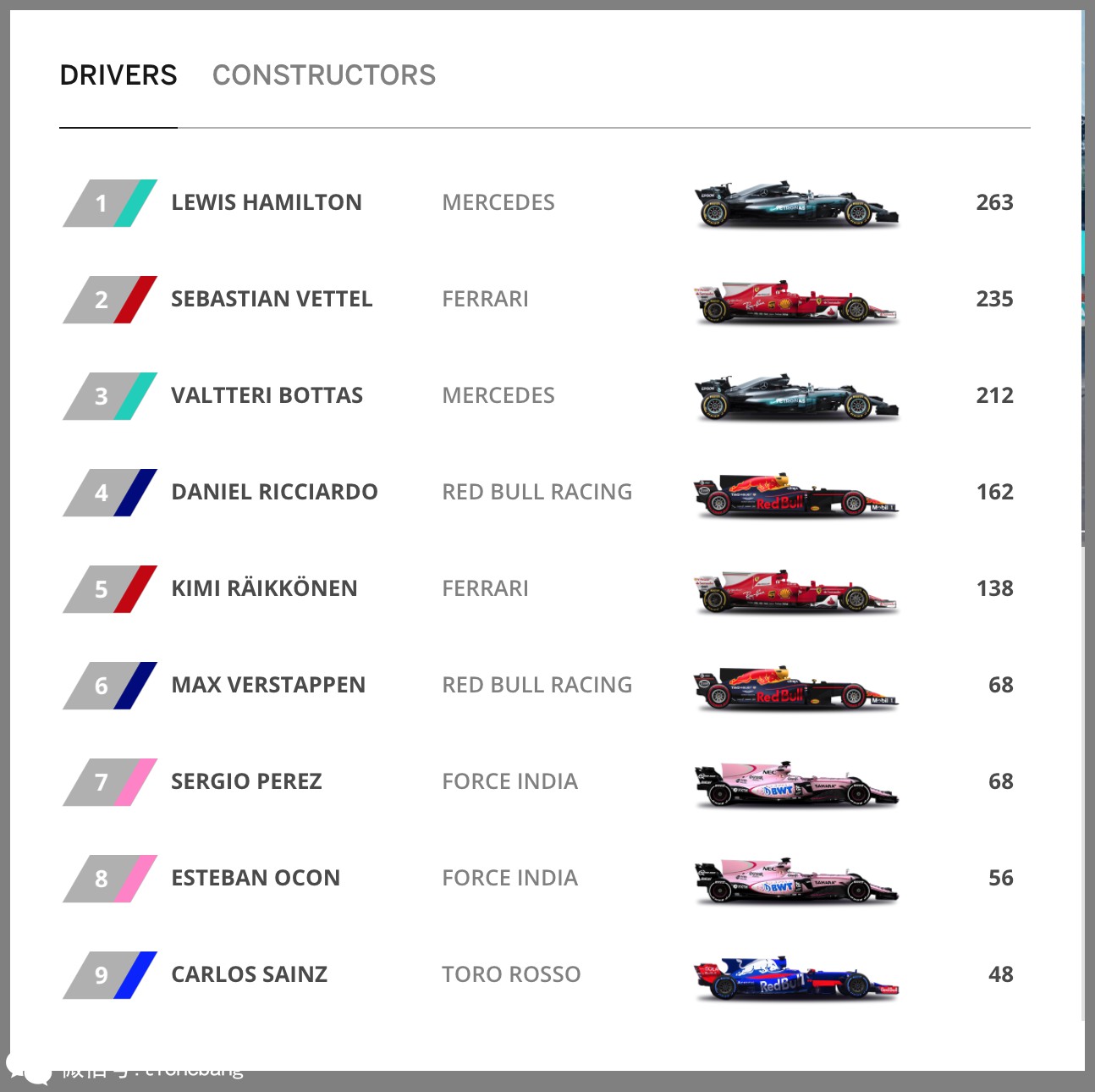Click the position 7 pink badge icon
This screenshot has height=1092, width=1095.
point(109,782)
